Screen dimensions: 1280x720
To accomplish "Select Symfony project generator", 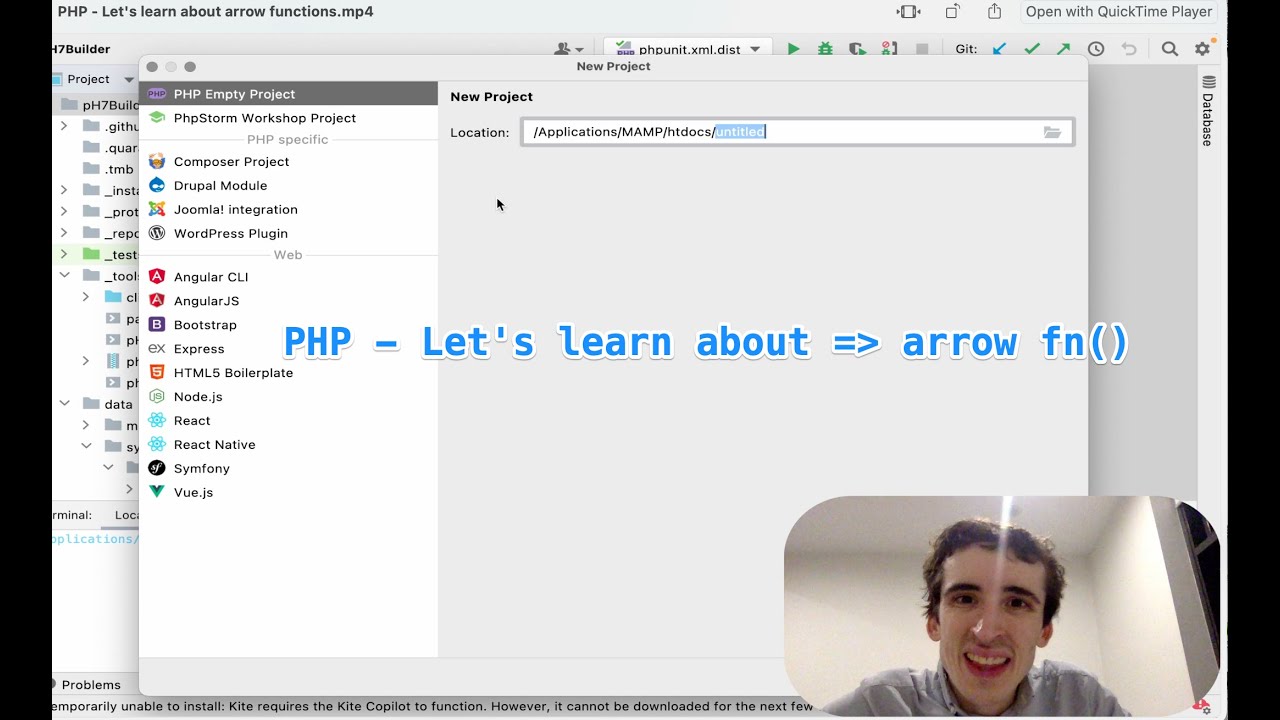I will (x=288, y=469).
